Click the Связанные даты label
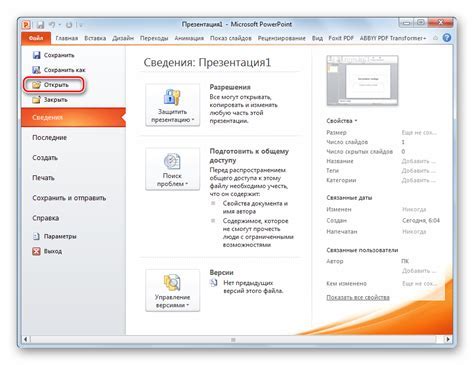Screen dimensions: 474x365 pyautogui.click(x=349, y=198)
